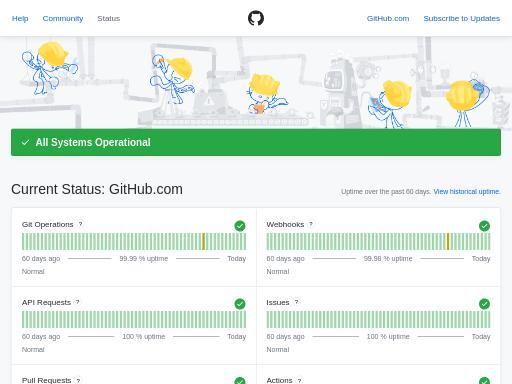Click Issues green check status icon

click(x=484, y=304)
